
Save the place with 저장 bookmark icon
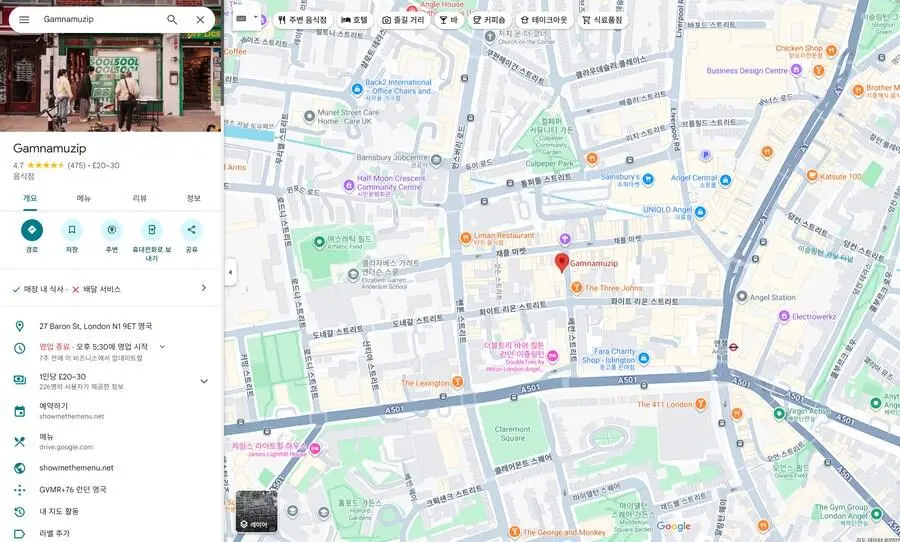[x=72, y=230]
